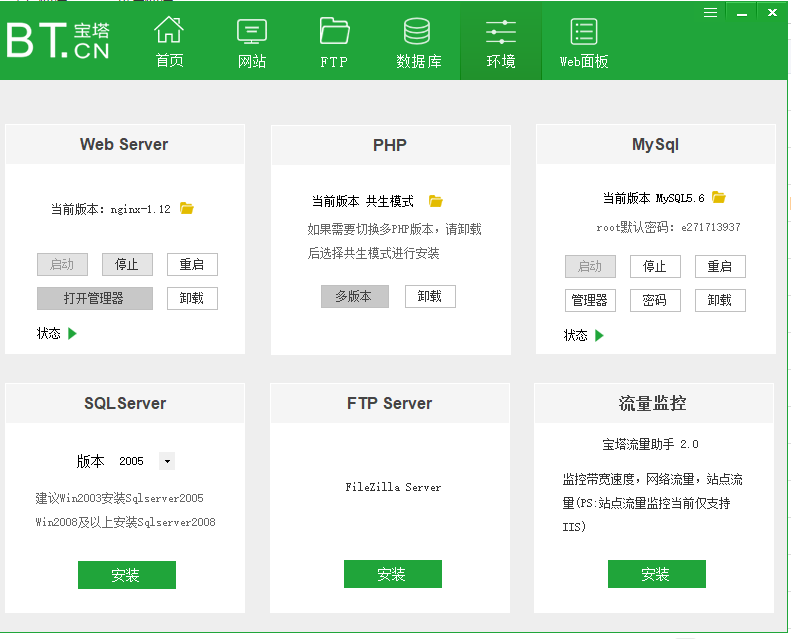This screenshot has width=791, height=639.
Task: Click the FTP Server panel heading
Action: (x=389, y=403)
